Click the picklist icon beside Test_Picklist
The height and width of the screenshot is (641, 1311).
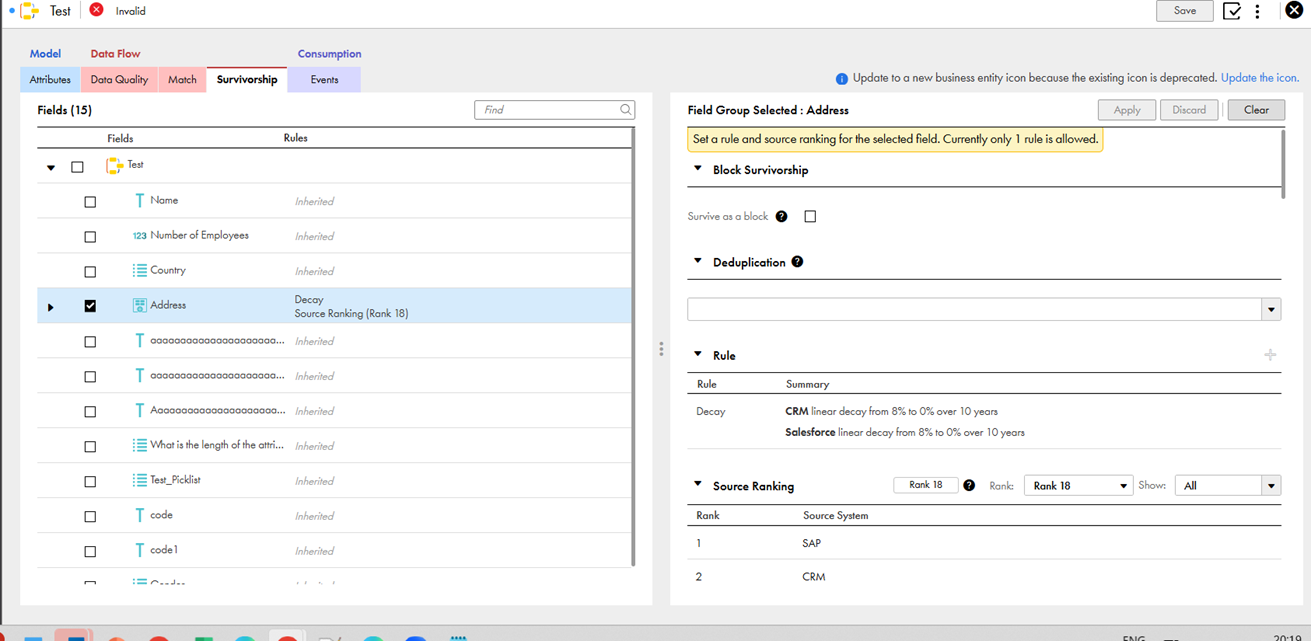click(140, 481)
